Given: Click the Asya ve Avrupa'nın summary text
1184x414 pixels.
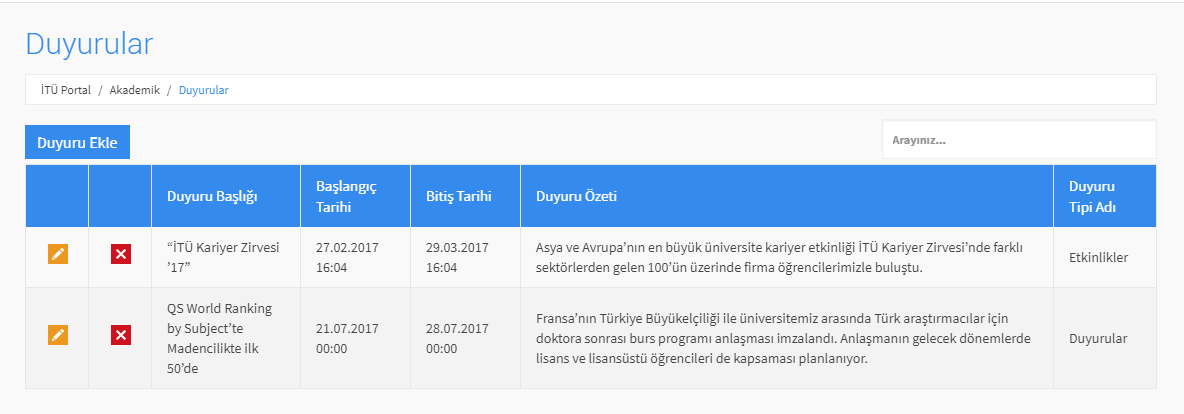Looking at the screenshot, I should pos(784,258).
